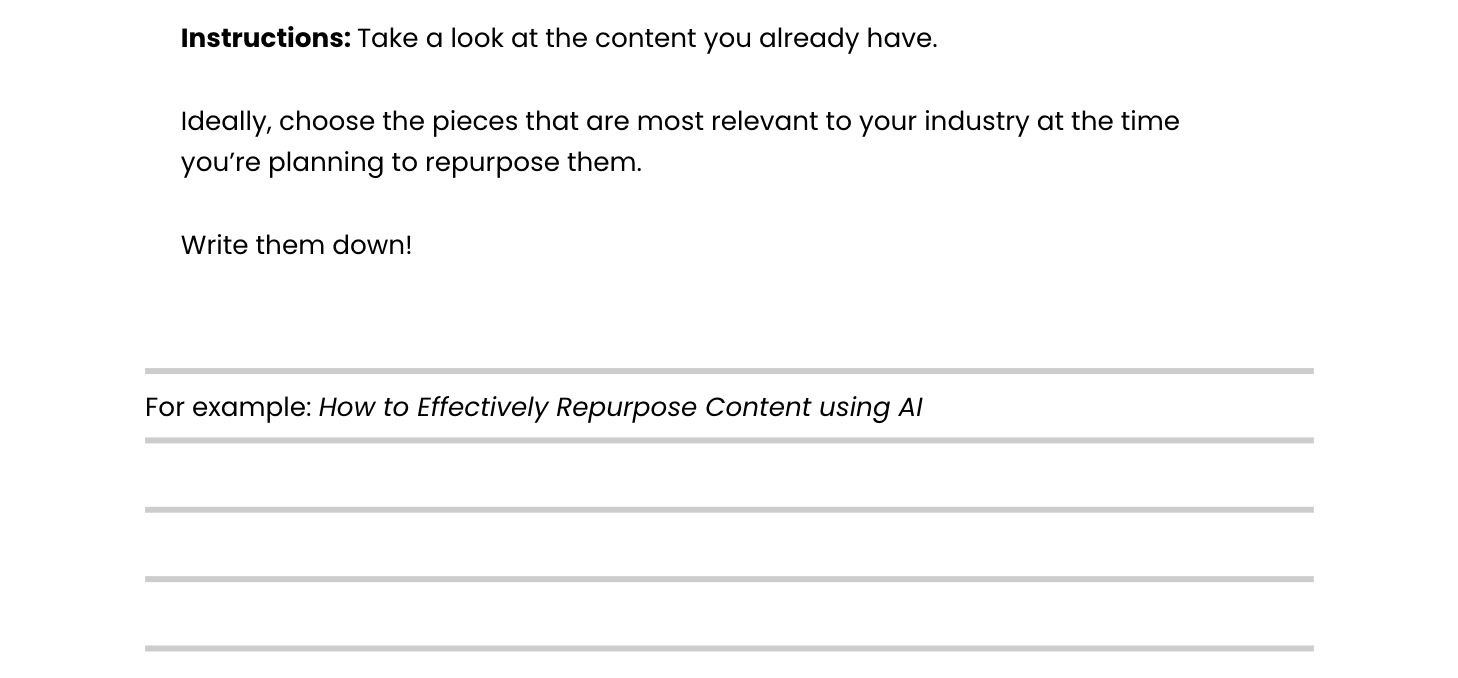Click the bold "Instructions:" label
This screenshot has height=678, width=1458.
[x=265, y=39]
